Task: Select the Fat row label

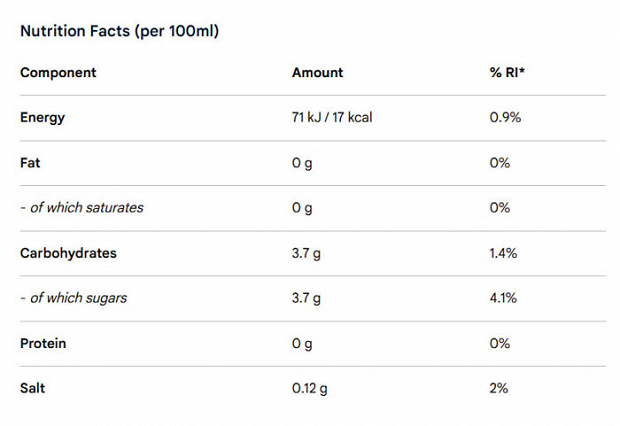Action: [x=30, y=163]
